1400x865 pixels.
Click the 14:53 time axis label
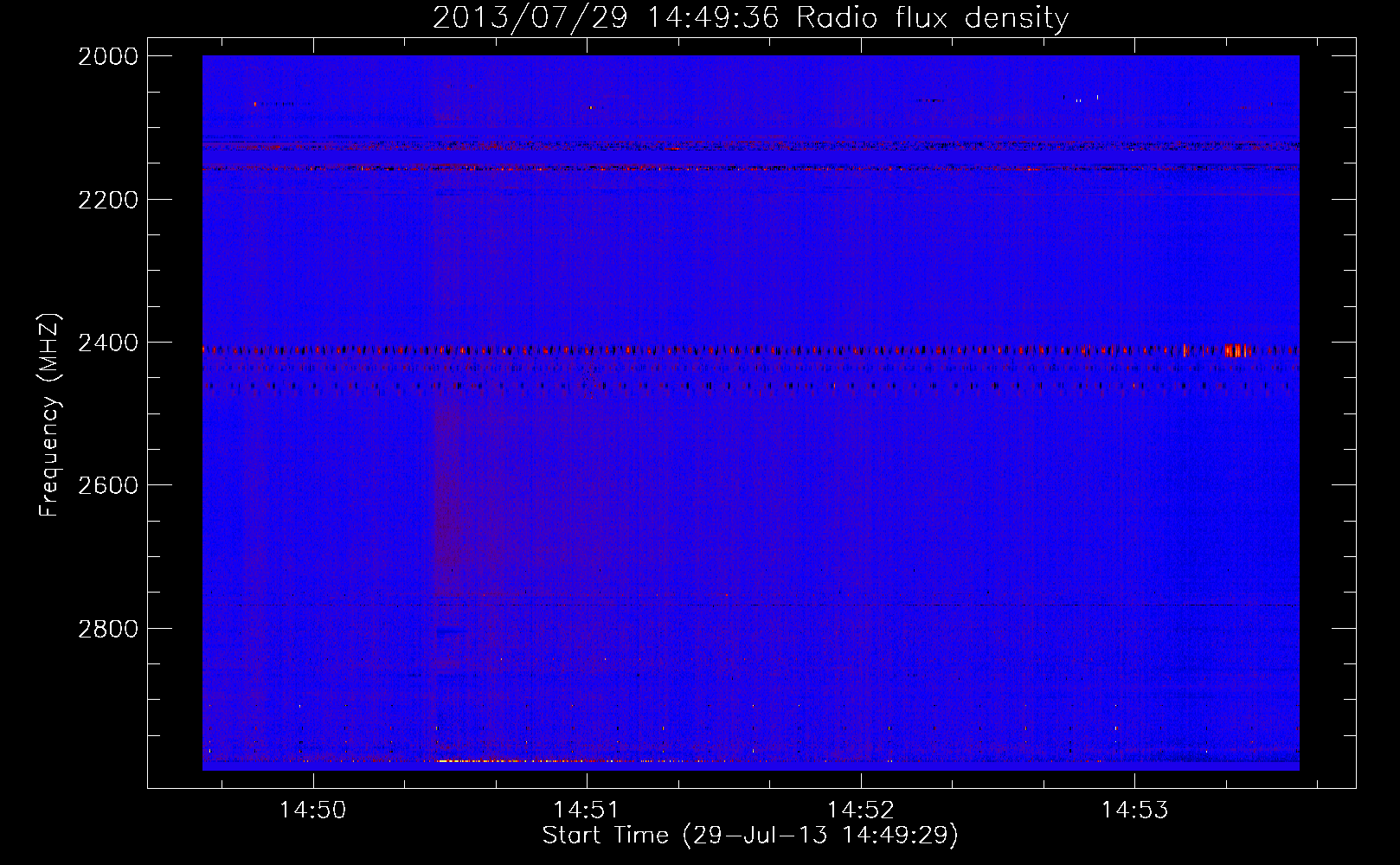click(1134, 810)
